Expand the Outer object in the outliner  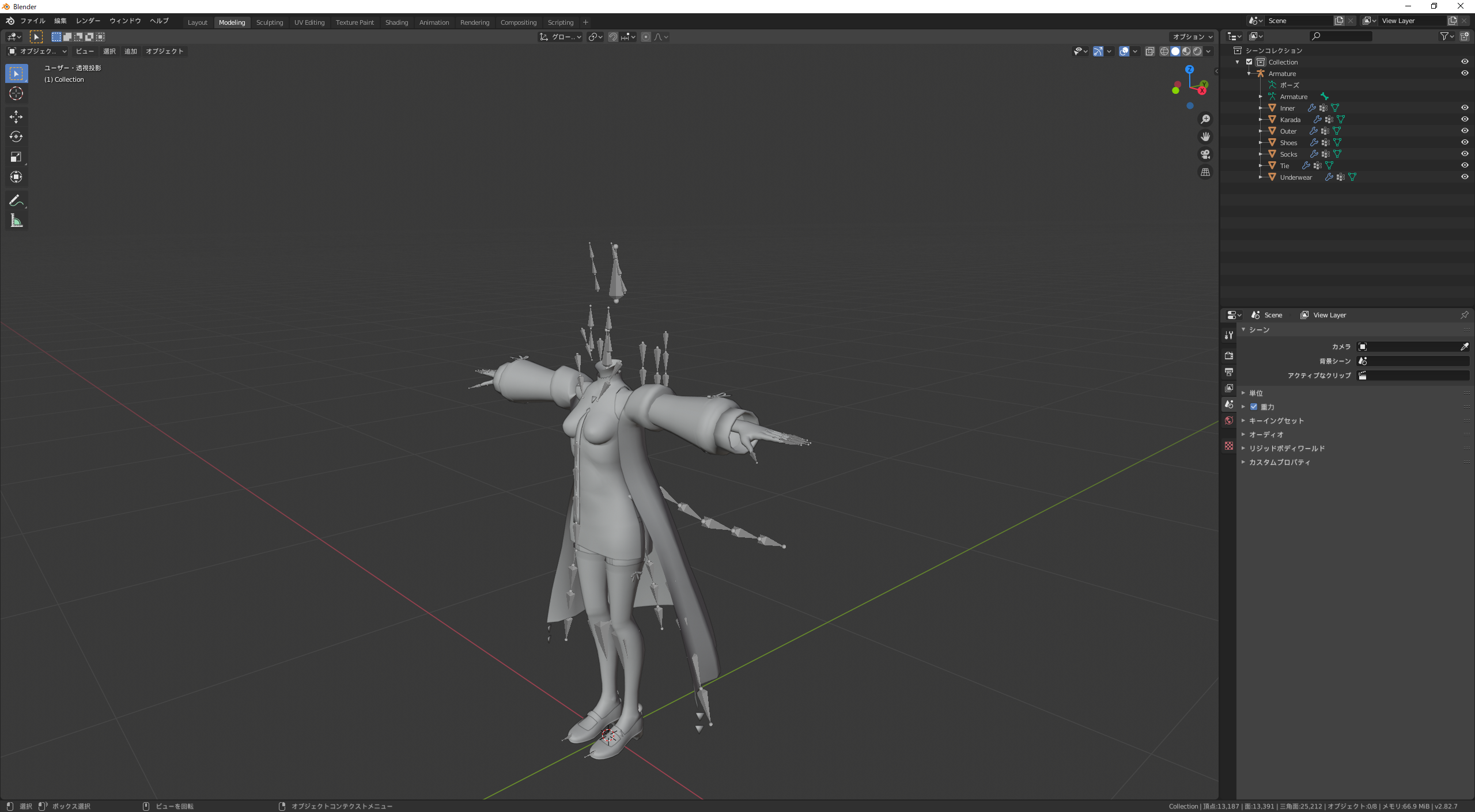pyautogui.click(x=1260, y=131)
